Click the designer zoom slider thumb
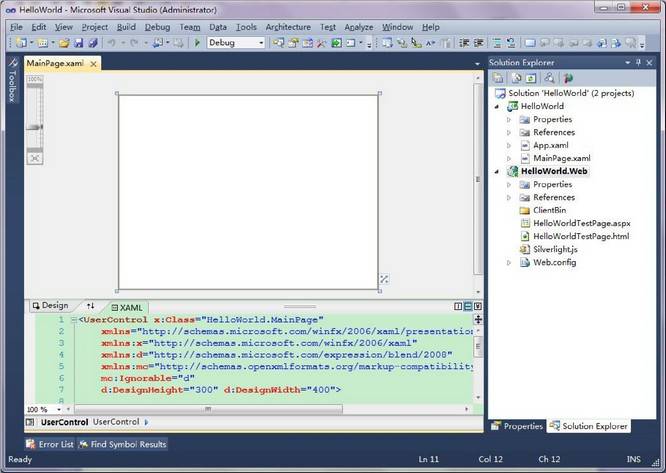The width and height of the screenshot is (666, 473). pyautogui.click(x=35, y=127)
